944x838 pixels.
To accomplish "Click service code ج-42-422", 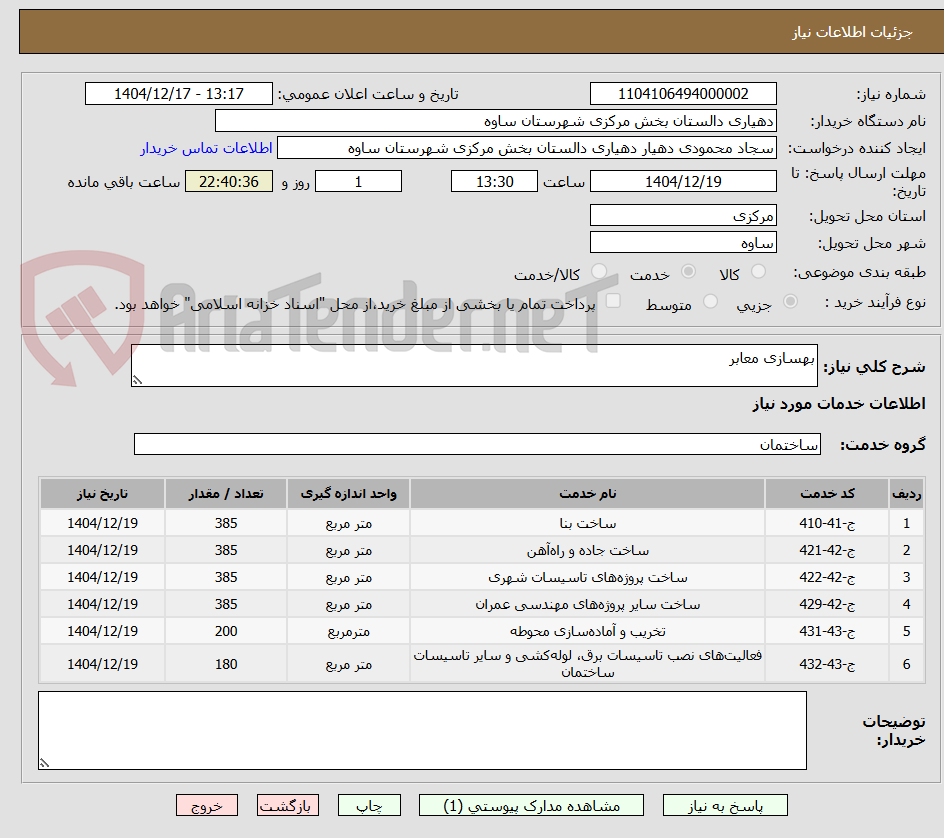I will coord(827,577).
